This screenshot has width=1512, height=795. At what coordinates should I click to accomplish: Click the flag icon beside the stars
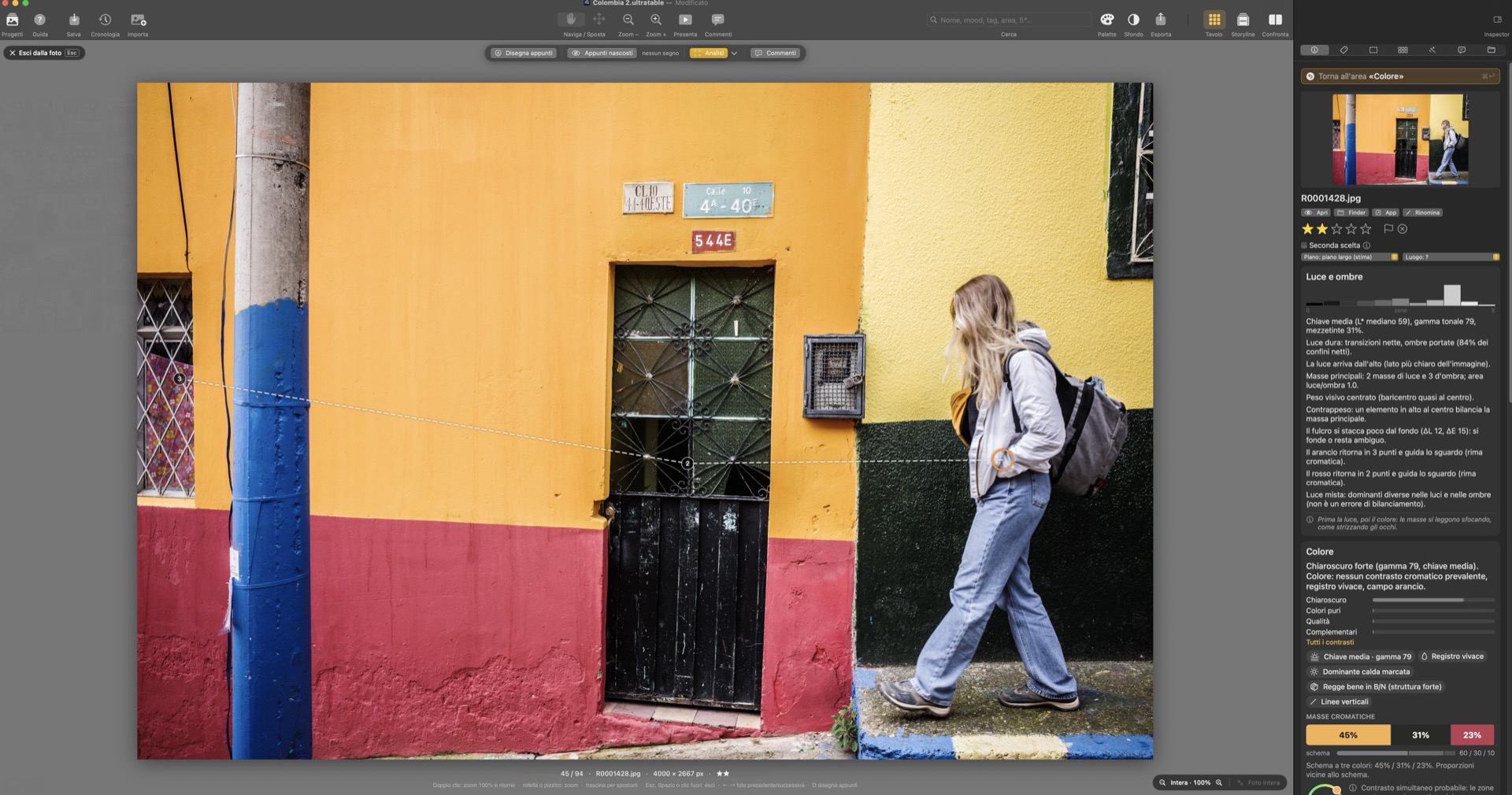[x=1388, y=229]
